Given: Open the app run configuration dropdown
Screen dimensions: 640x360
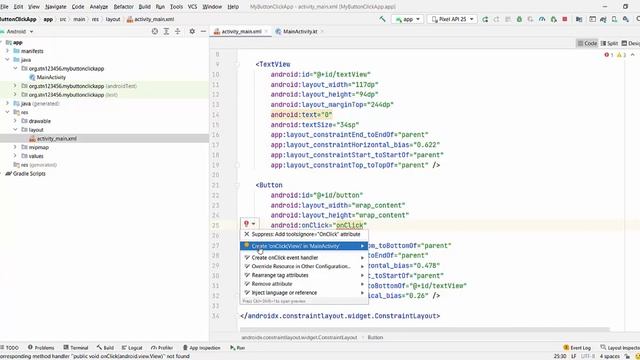Looking at the screenshot, I should click(407, 19).
